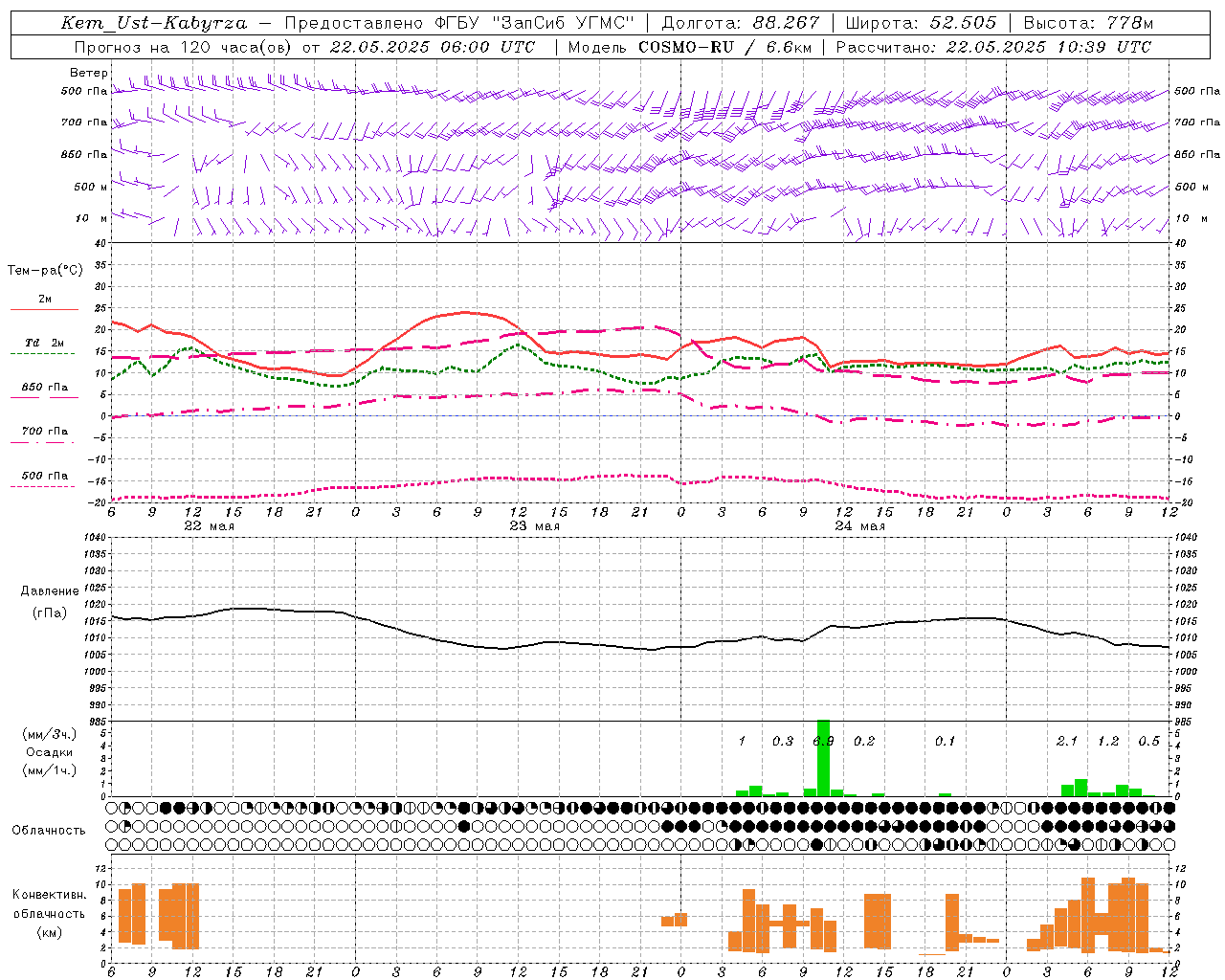This screenshot has width=1225, height=980.
Task: Click the 850 гПа wind level label on left
Action: click(84, 155)
